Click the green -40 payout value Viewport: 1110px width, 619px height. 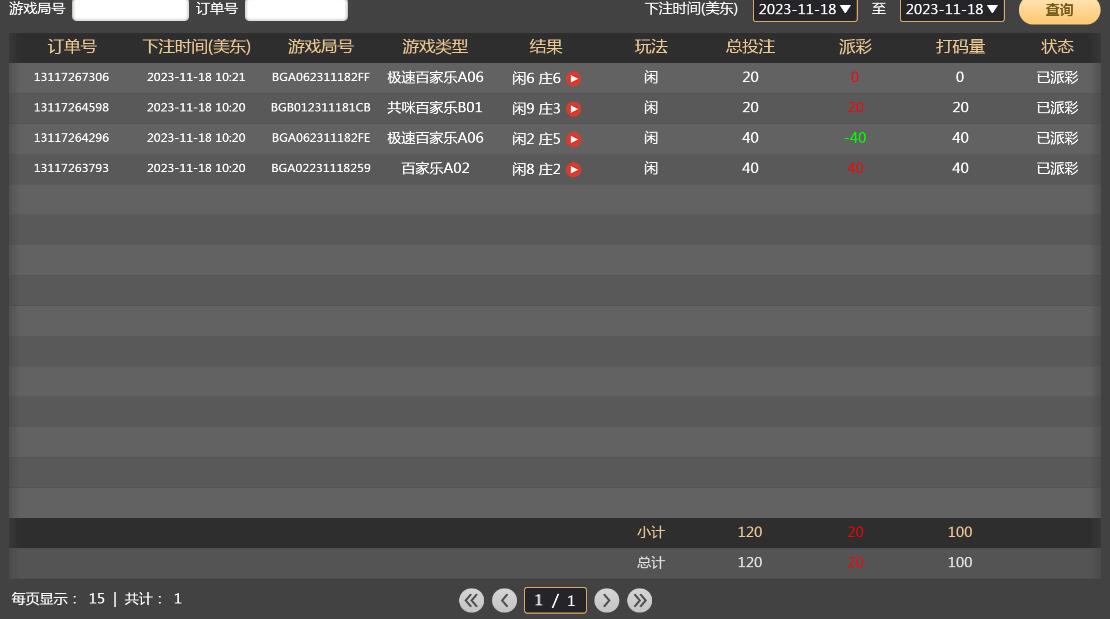tap(855, 138)
